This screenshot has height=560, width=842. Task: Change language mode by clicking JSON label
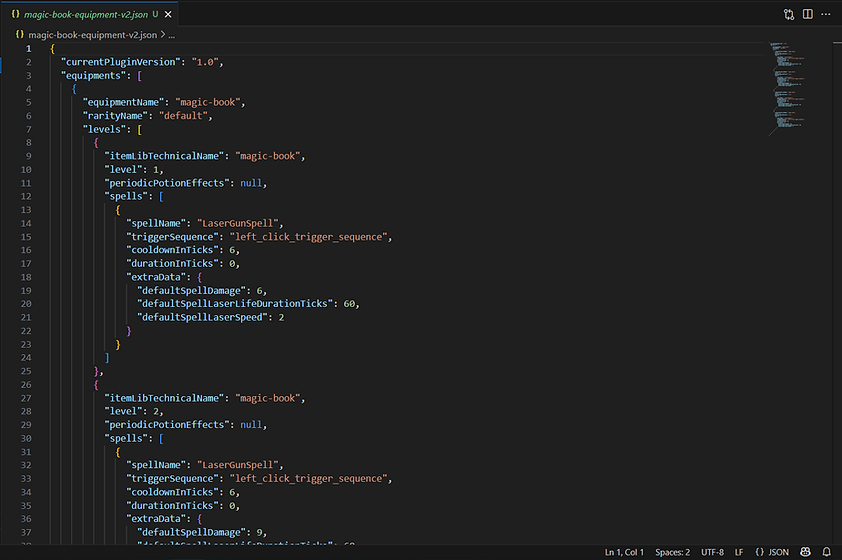pyautogui.click(x=779, y=552)
